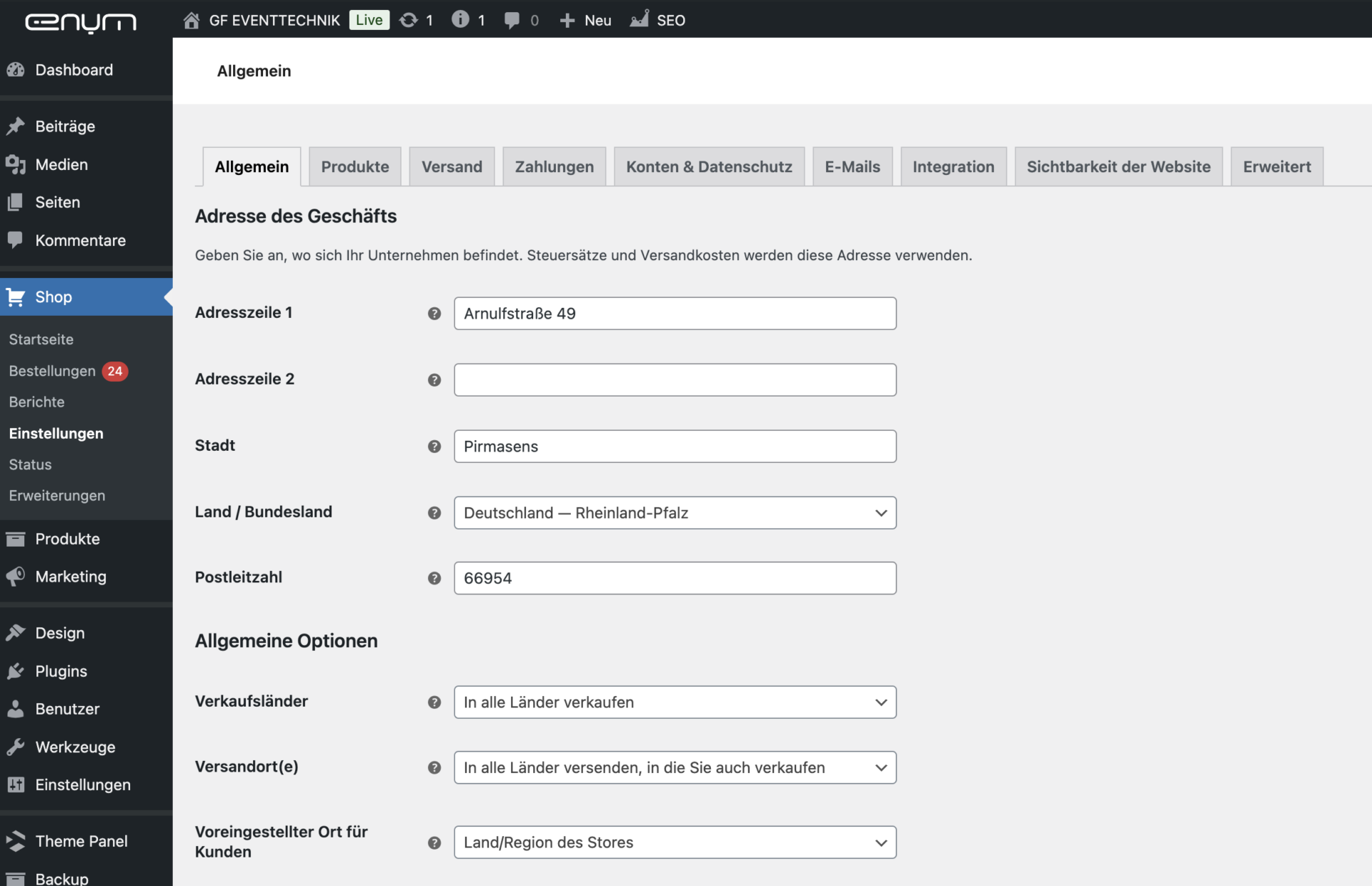Click the updates refresh icon in admin bar

409,20
